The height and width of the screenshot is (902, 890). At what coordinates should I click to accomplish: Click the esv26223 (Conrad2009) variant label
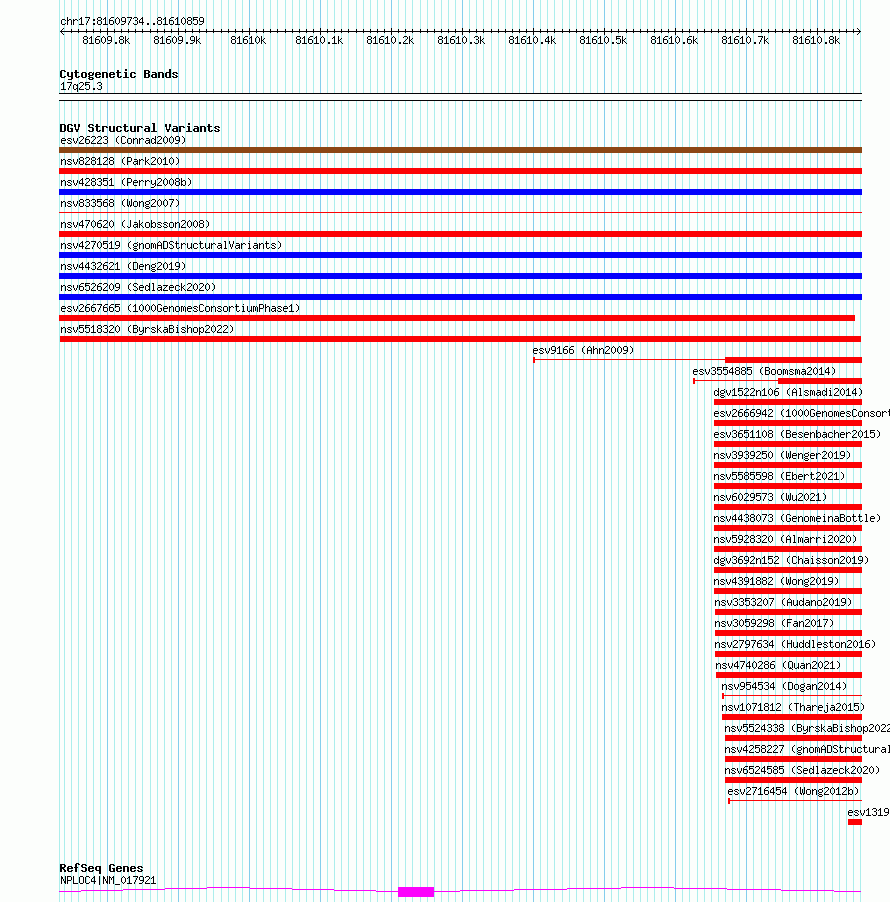(x=123, y=140)
